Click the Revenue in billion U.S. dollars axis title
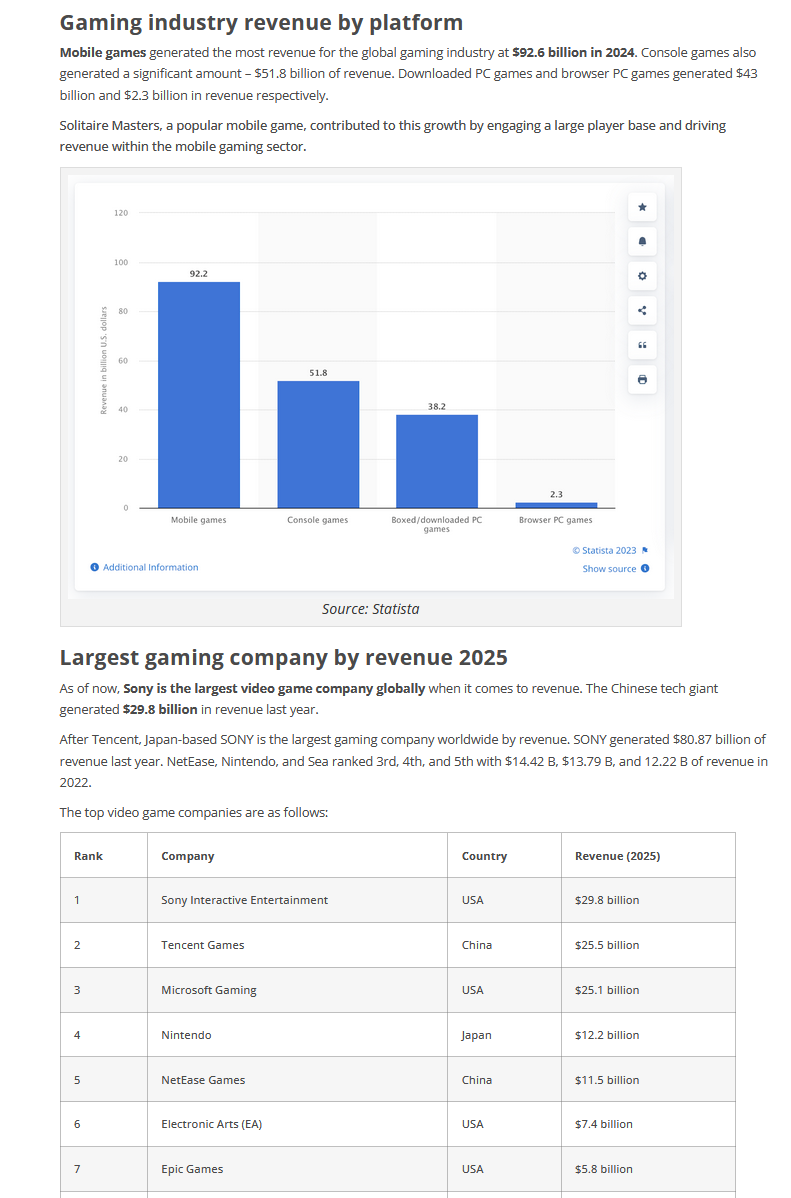 104,360
